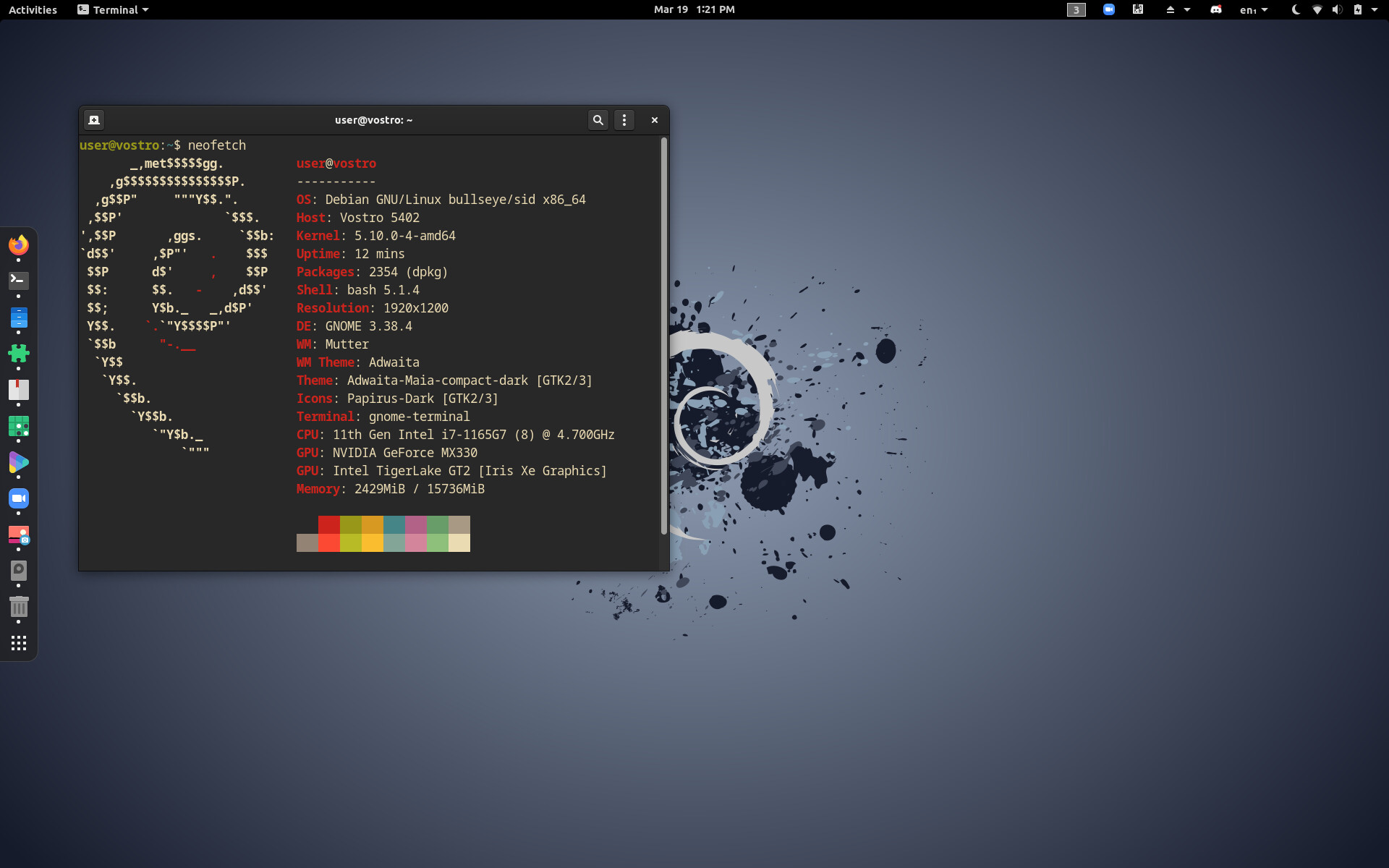Viewport: 1389px width, 868px height.
Task: Open the blue file cabinet Files app in dock
Action: pyautogui.click(x=19, y=317)
